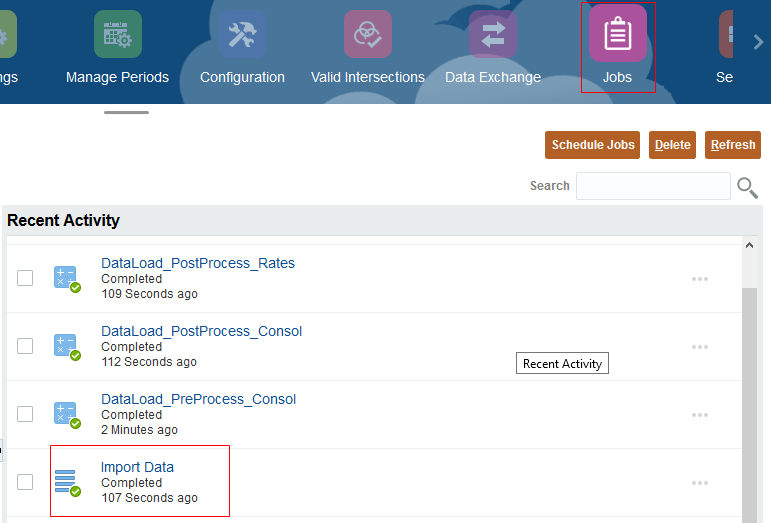The width and height of the screenshot is (771, 523).
Task: Click the Data Exchange arrows icon
Action: (492, 34)
